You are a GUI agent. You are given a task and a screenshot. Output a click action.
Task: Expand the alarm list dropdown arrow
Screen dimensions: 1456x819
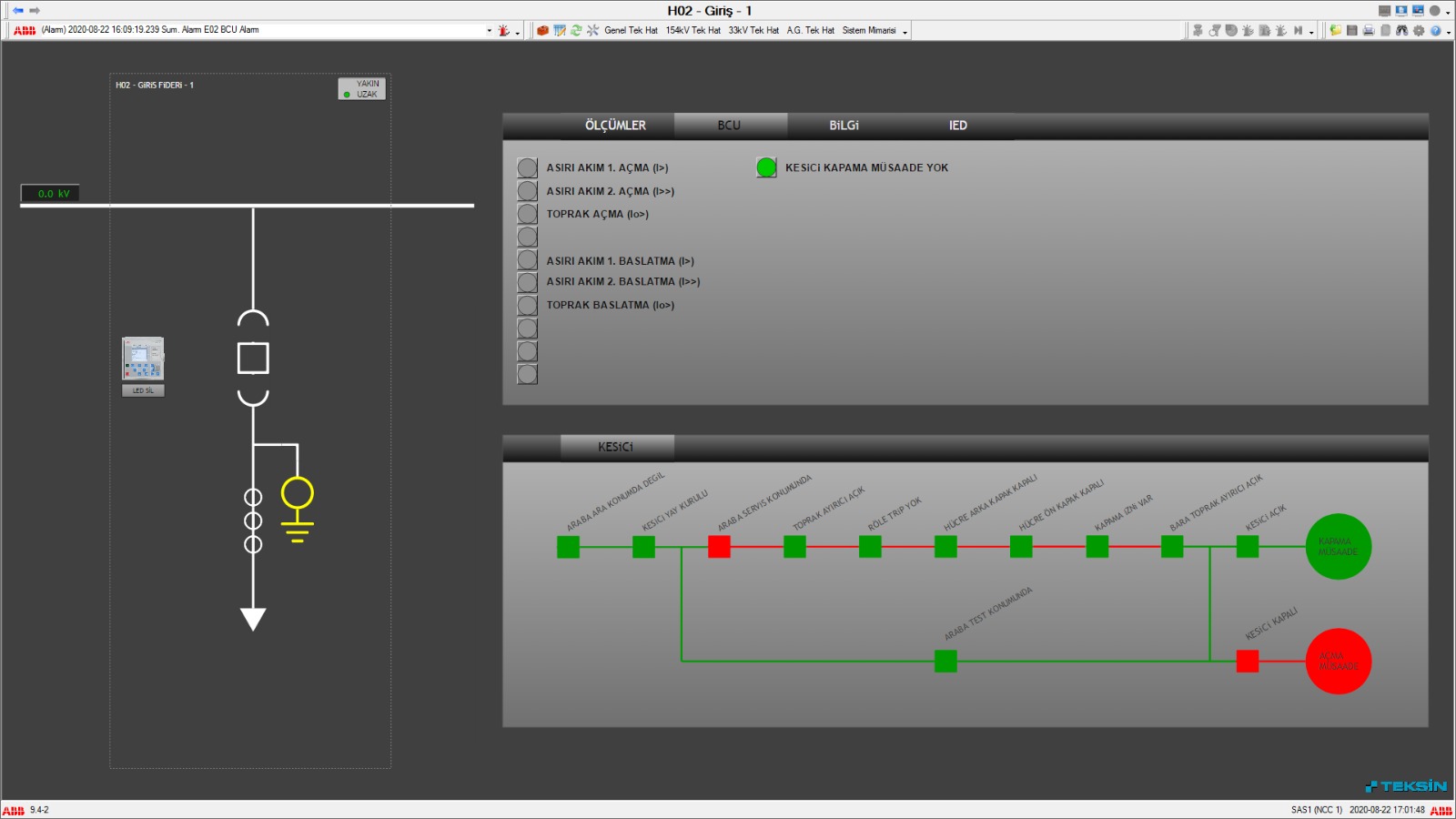[x=489, y=31]
